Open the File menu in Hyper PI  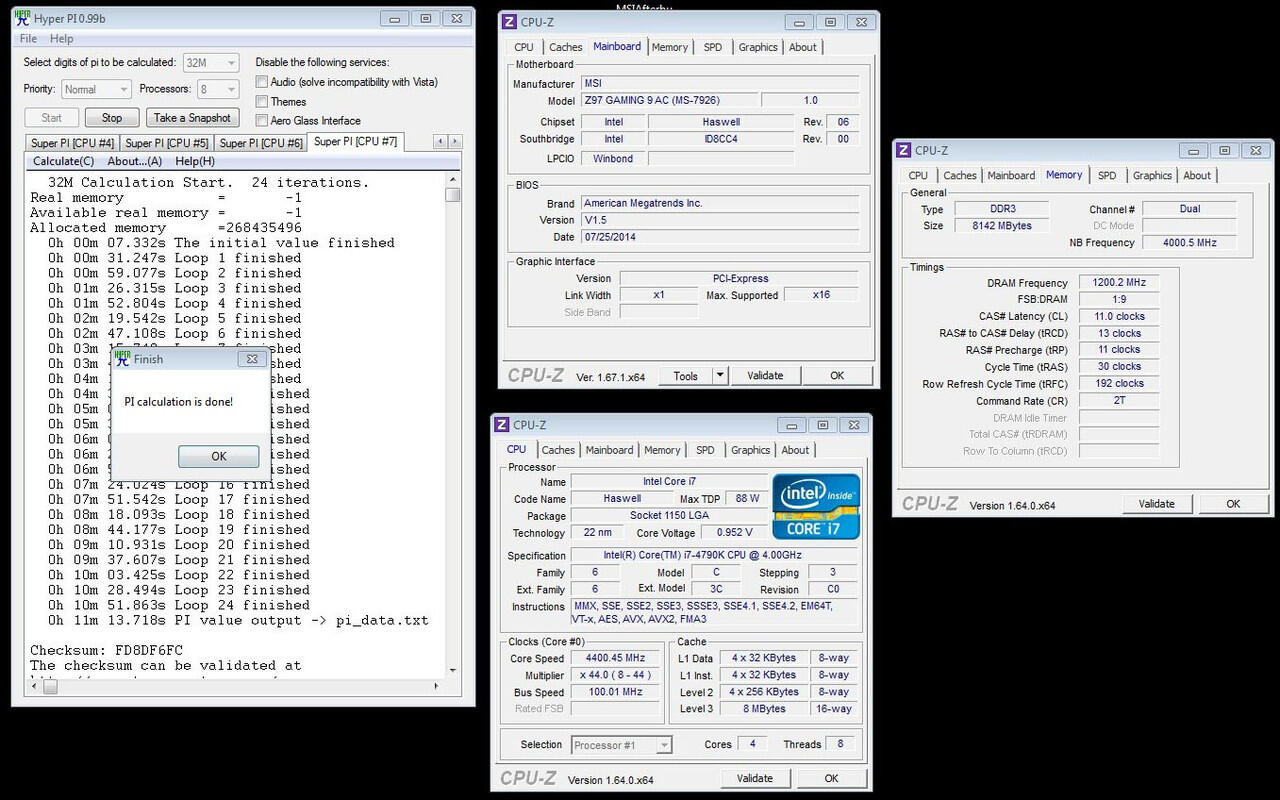28,39
